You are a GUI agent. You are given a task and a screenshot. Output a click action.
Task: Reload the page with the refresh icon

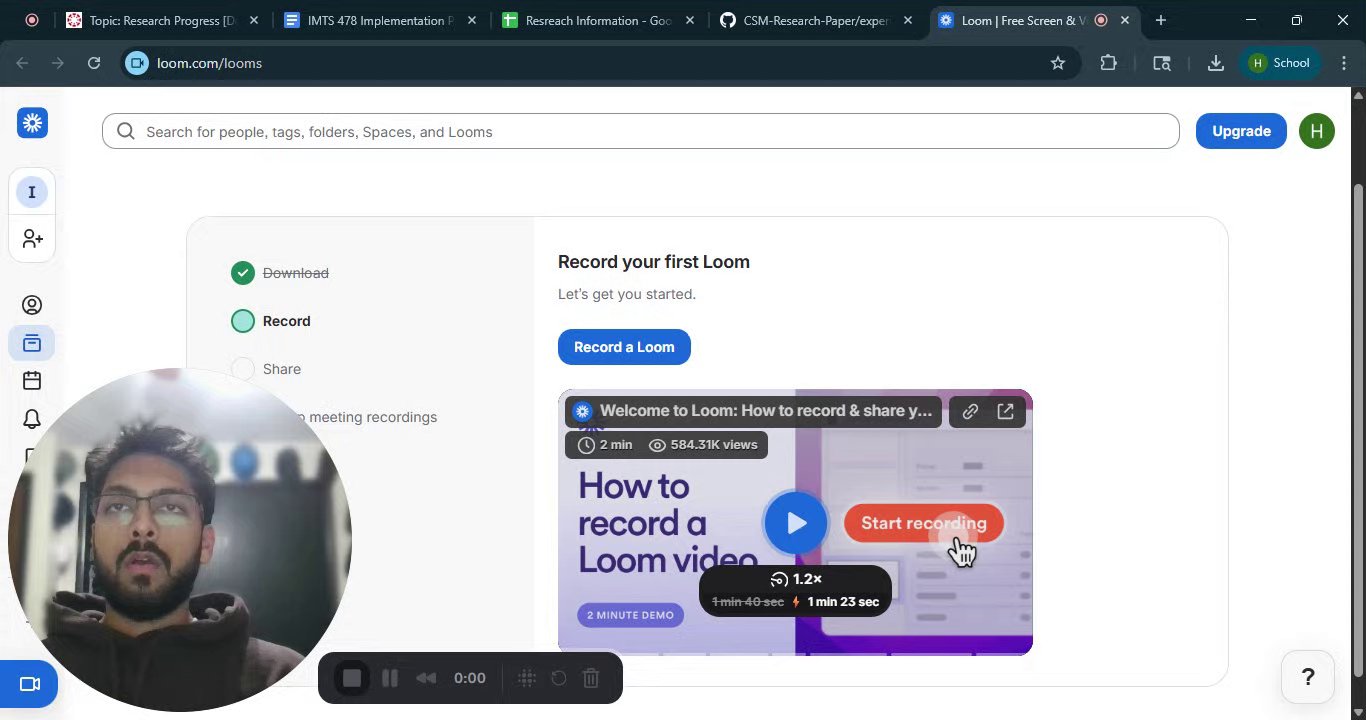(x=94, y=63)
